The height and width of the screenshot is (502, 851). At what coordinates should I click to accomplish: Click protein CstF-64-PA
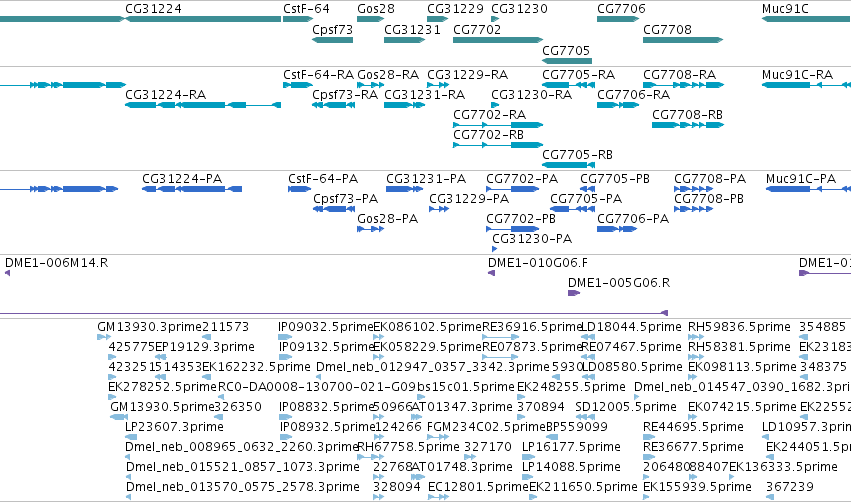click(x=322, y=179)
